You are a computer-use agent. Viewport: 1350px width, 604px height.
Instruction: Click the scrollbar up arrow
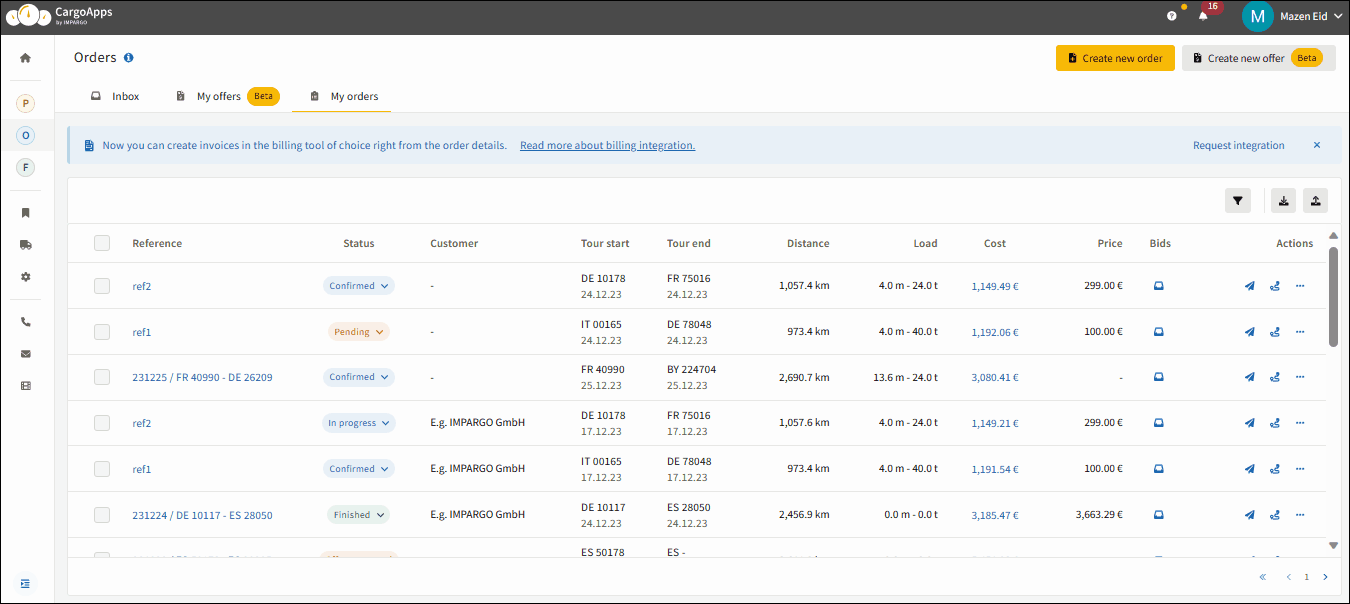1333,236
